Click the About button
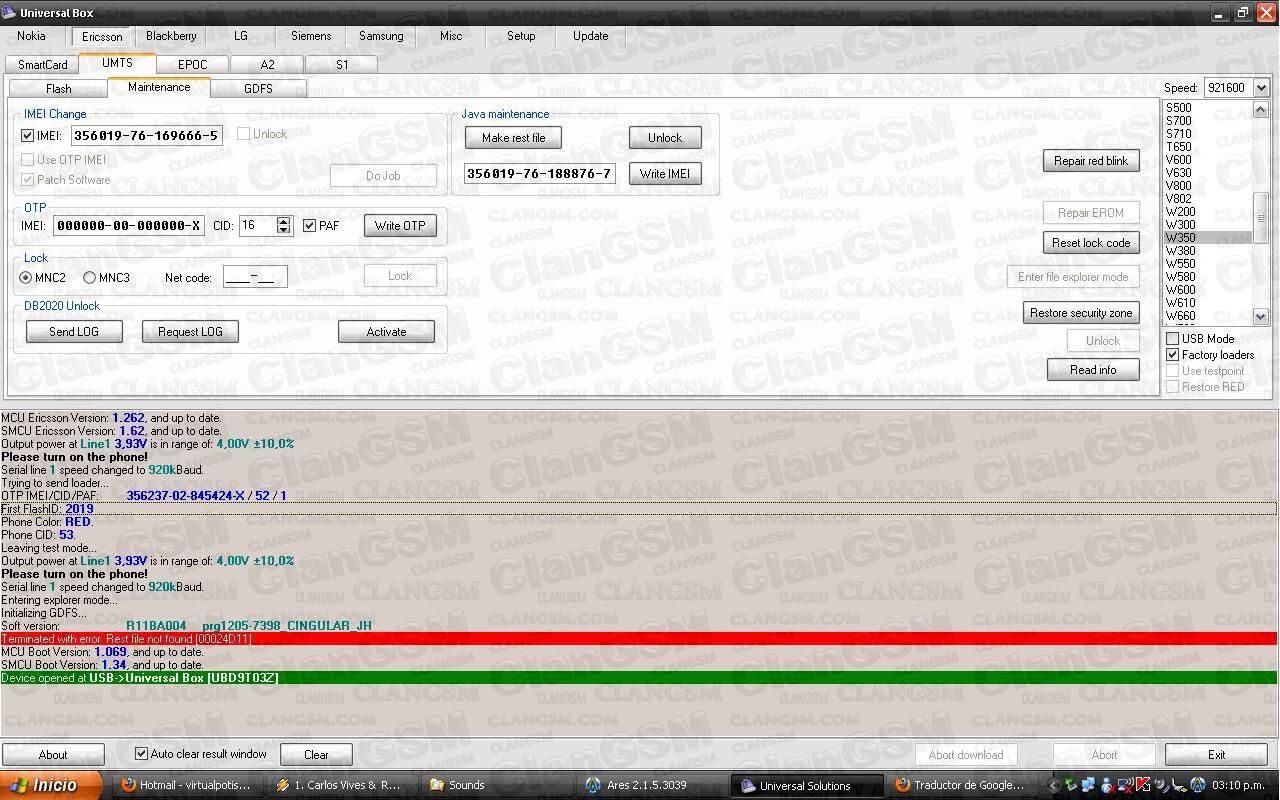Image resolution: width=1280 pixels, height=800 pixels. [53, 754]
